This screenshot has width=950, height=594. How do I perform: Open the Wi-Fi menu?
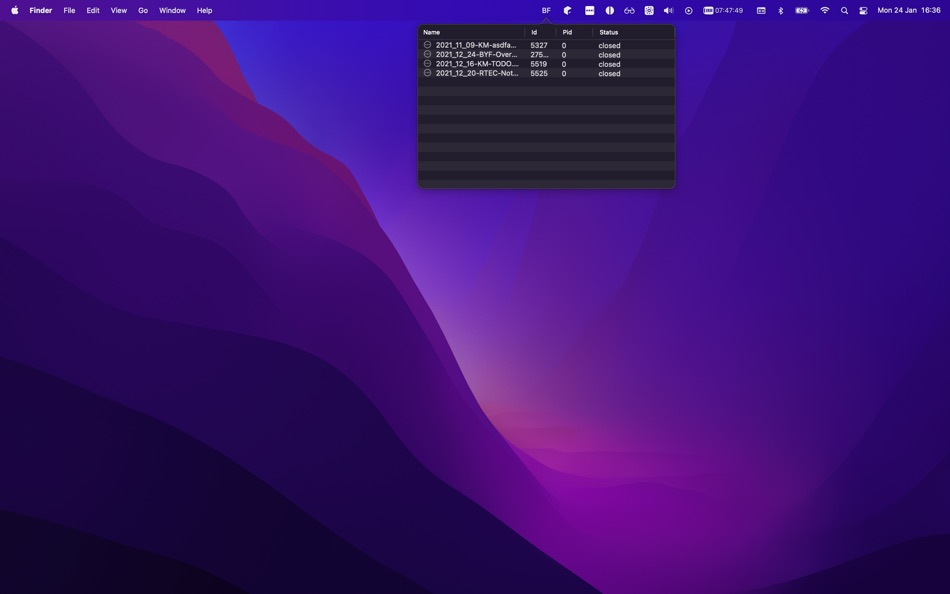pyautogui.click(x=825, y=10)
